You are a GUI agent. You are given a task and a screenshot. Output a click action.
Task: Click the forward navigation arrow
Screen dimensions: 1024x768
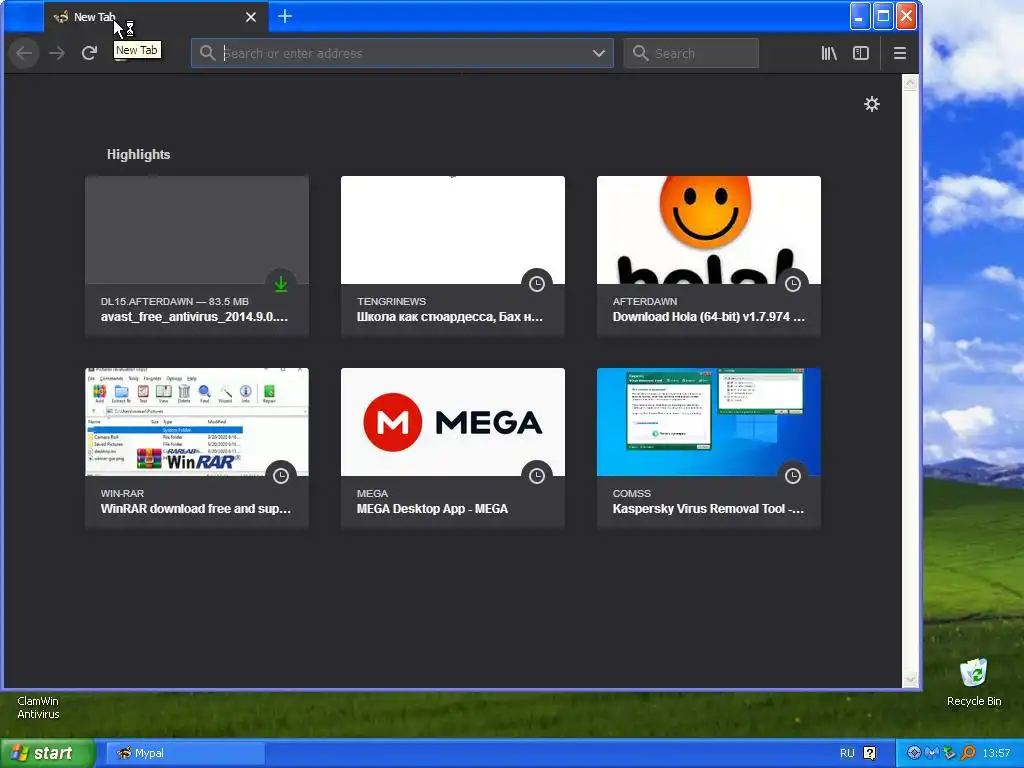click(x=57, y=53)
